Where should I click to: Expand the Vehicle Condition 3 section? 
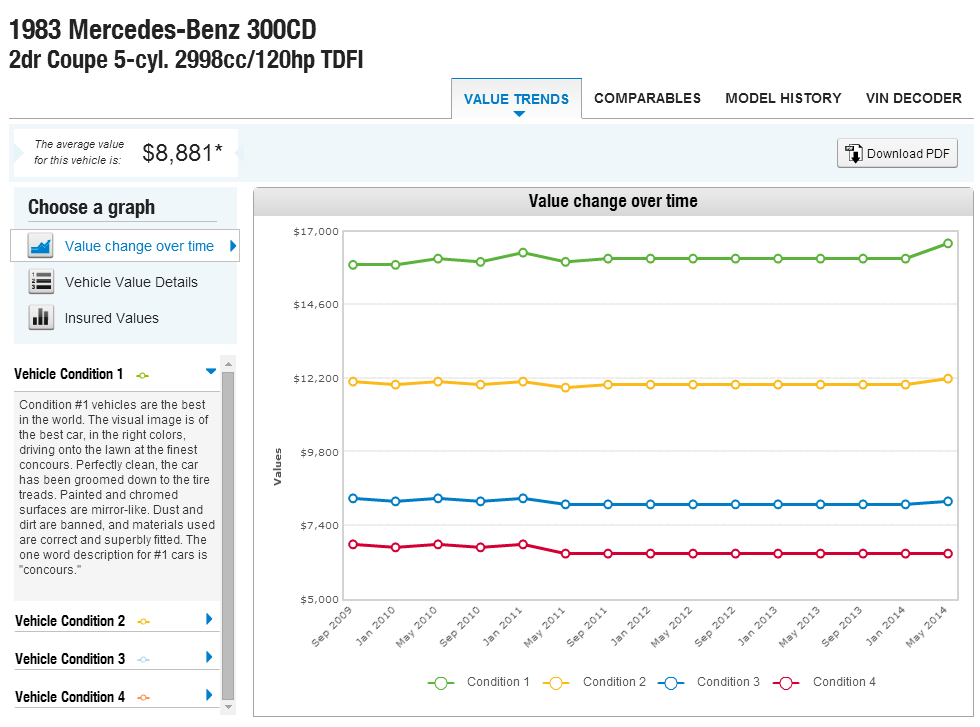pos(209,657)
